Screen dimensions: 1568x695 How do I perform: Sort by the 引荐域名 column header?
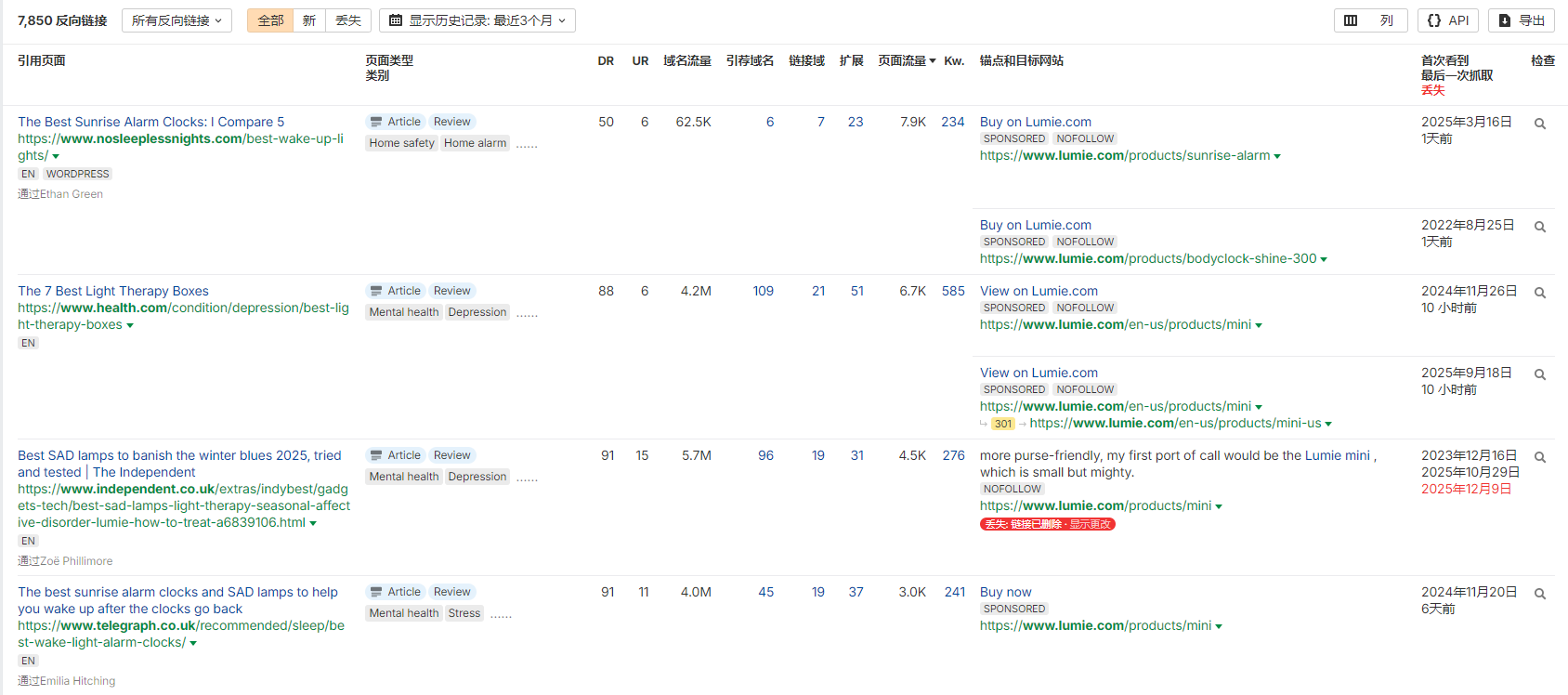point(750,60)
